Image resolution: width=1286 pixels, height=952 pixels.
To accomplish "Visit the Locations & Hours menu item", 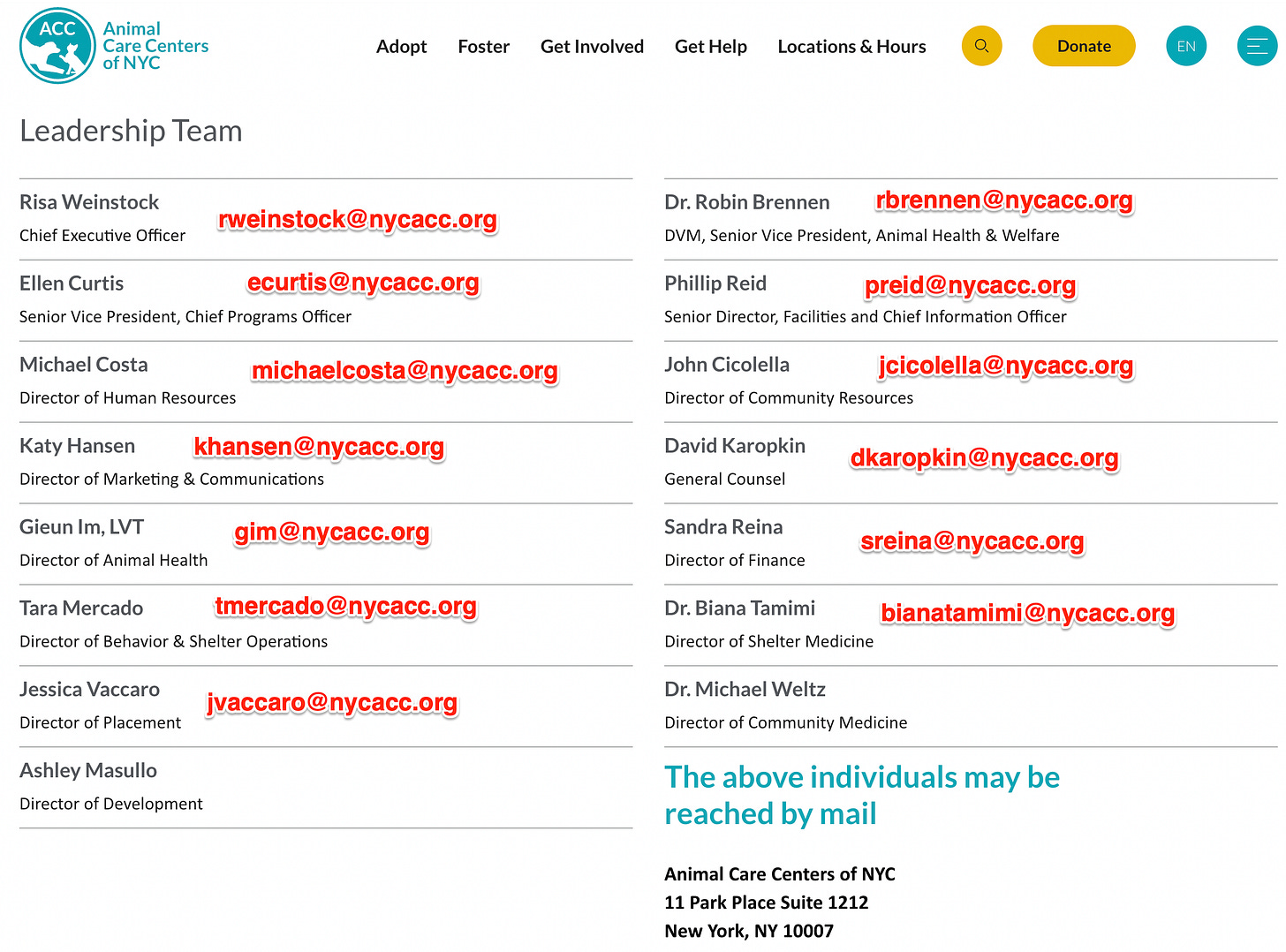I will pyautogui.click(x=852, y=46).
